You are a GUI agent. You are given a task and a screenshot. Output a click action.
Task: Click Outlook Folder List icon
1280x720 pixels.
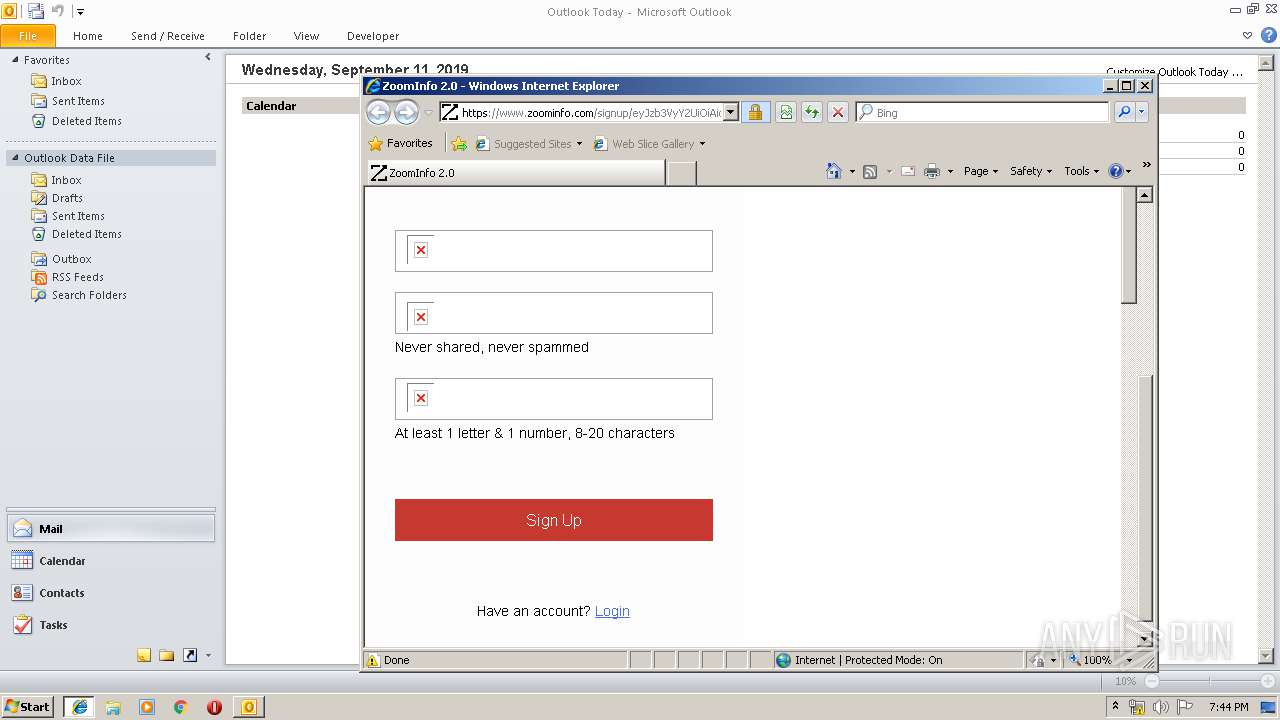(x=166, y=655)
